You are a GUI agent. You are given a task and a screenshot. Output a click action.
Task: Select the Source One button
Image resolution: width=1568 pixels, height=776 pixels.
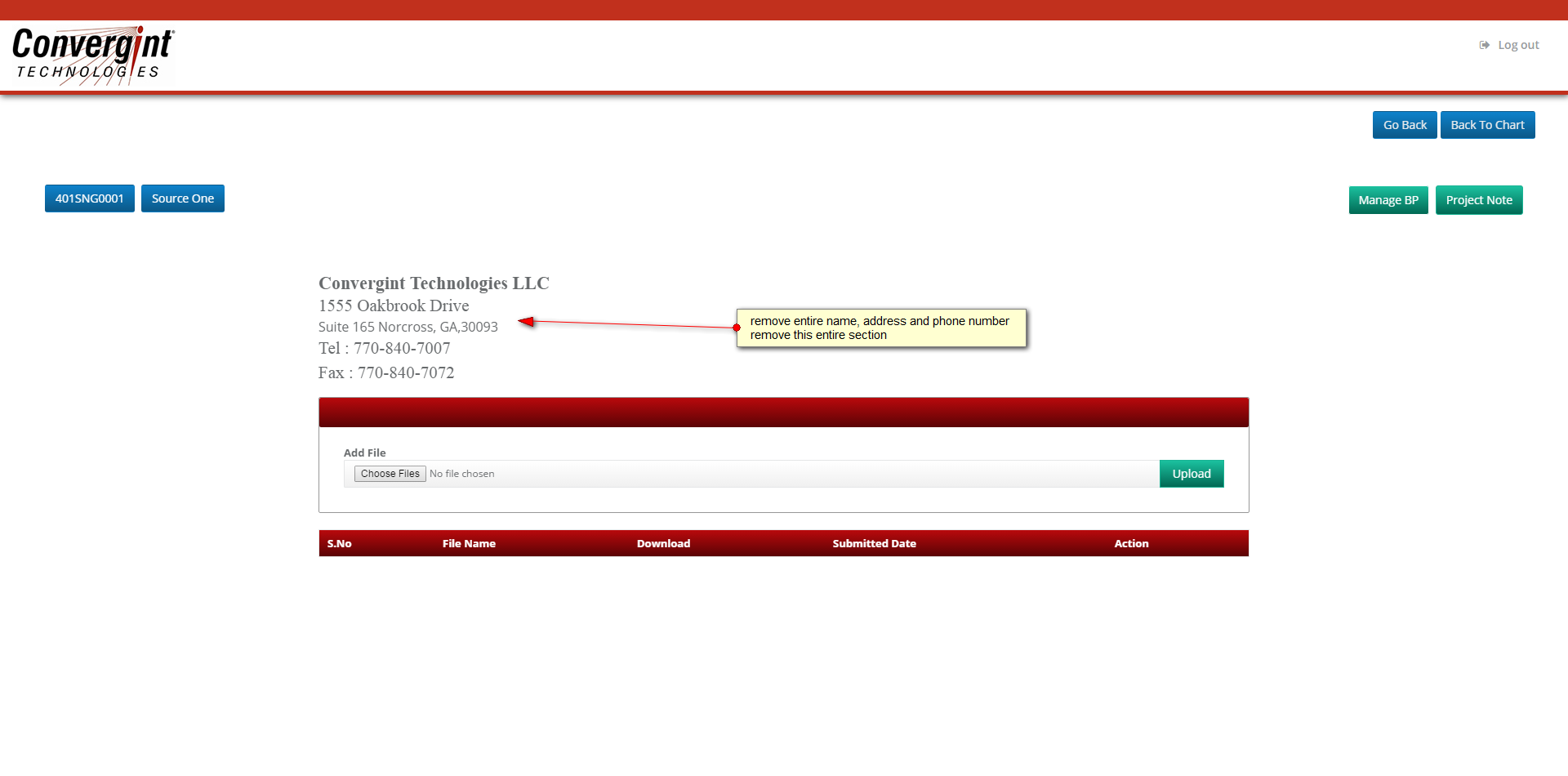point(183,198)
